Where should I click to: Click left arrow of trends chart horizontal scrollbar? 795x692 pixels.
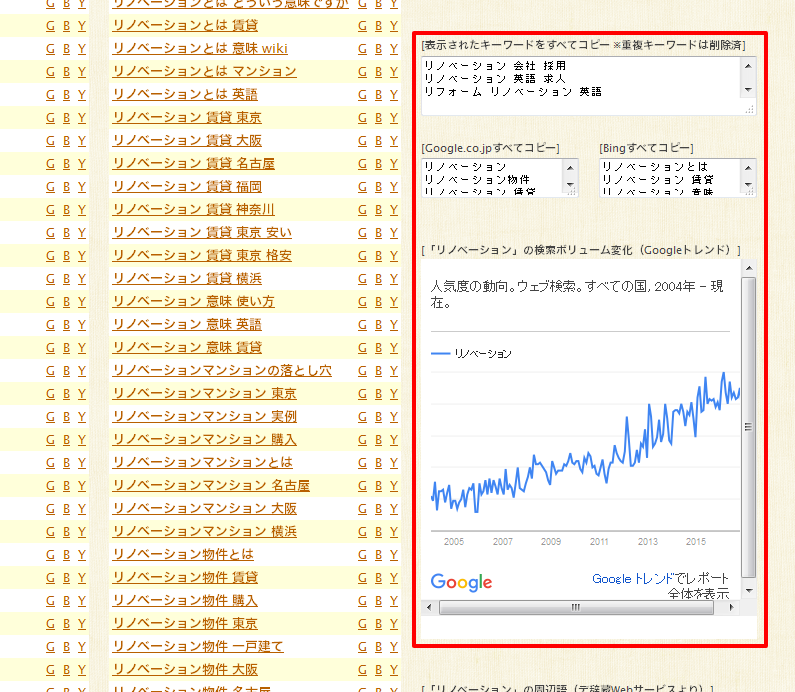click(x=429, y=607)
